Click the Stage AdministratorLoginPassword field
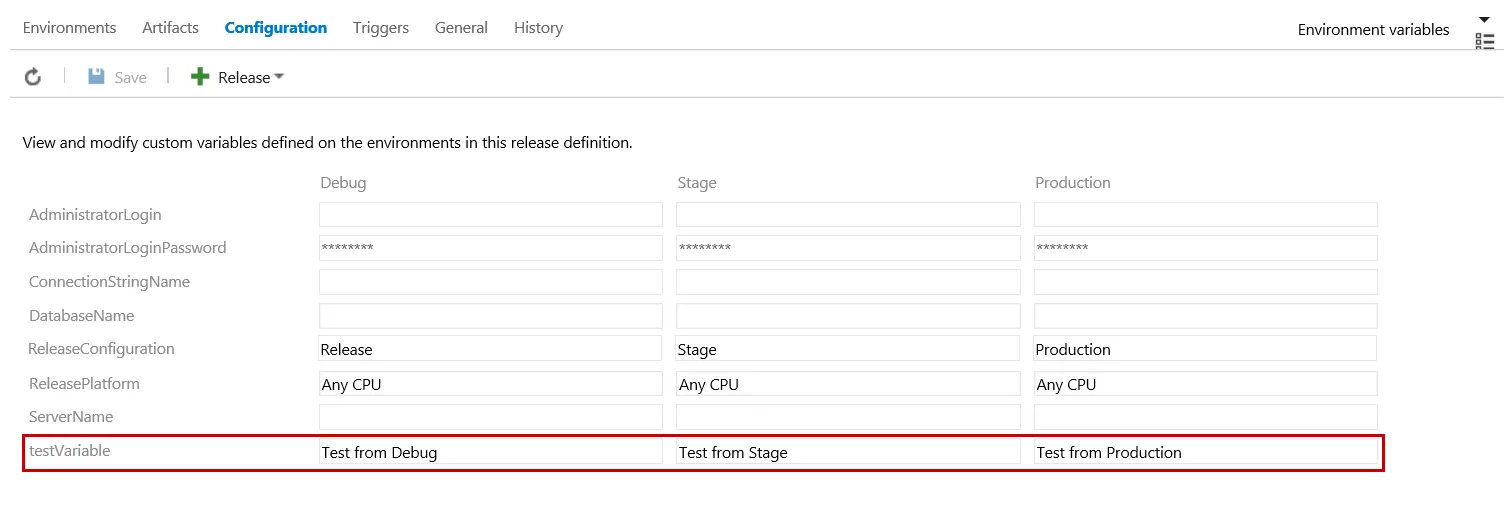Screen dimensions: 1507x506 coord(848,248)
